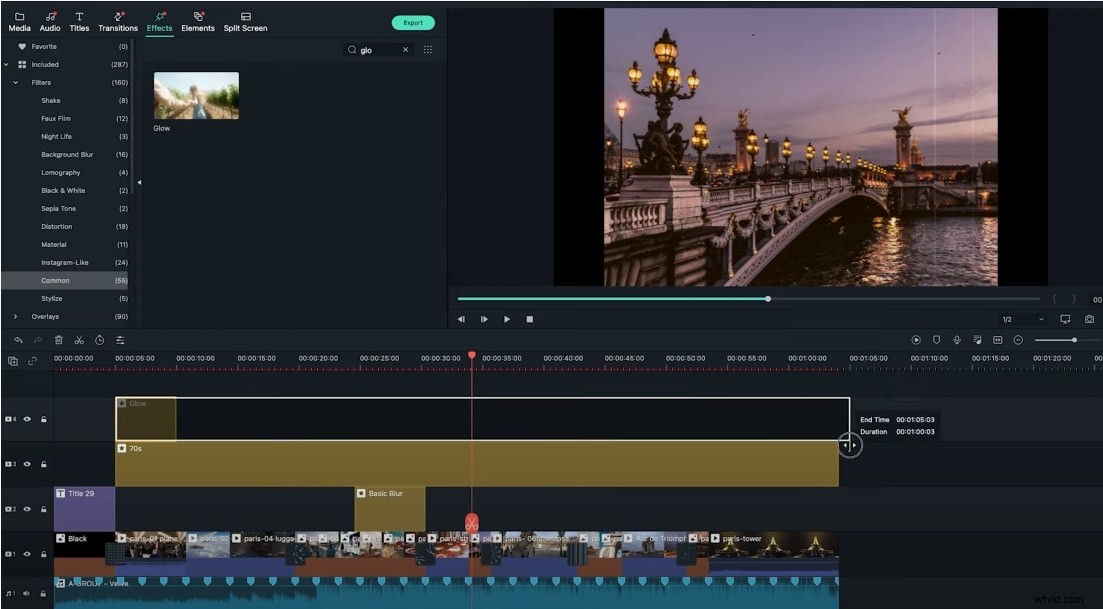Select the Split (scissors) tool in the timeline toolbar
Viewport: 1103px width, 609px height.
pos(80,340)
